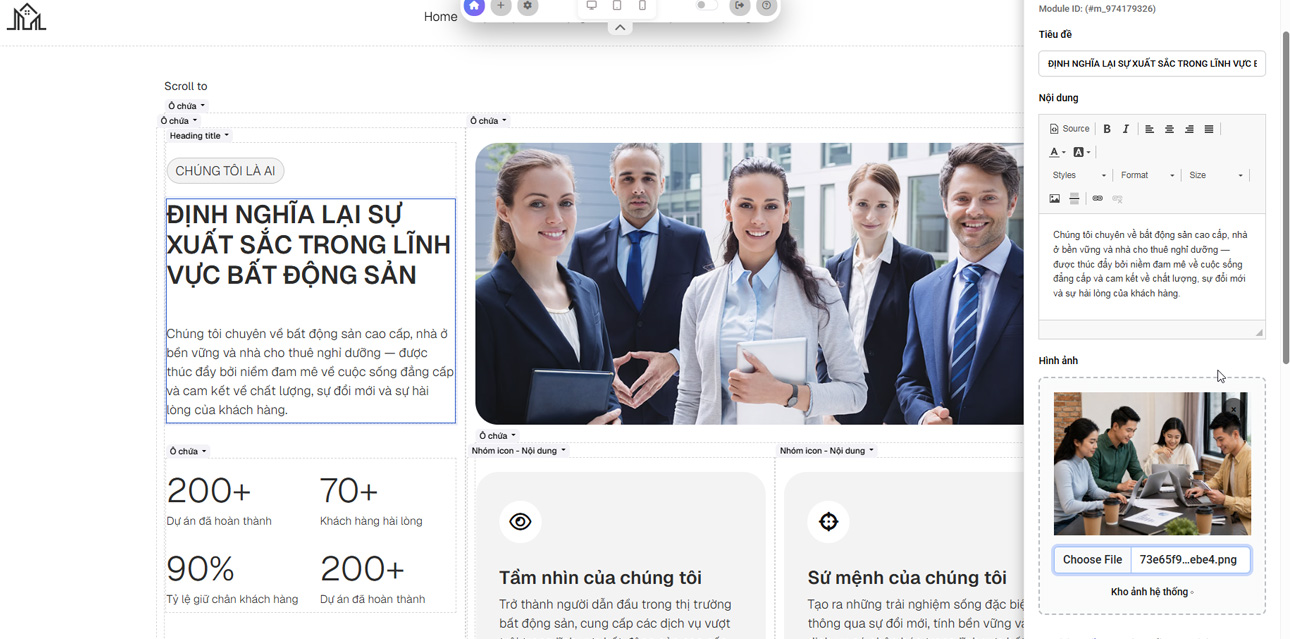Click inside the Nội dung text area
Viewport: 1290px width, 639px height.
click(x=1152, y=267)
